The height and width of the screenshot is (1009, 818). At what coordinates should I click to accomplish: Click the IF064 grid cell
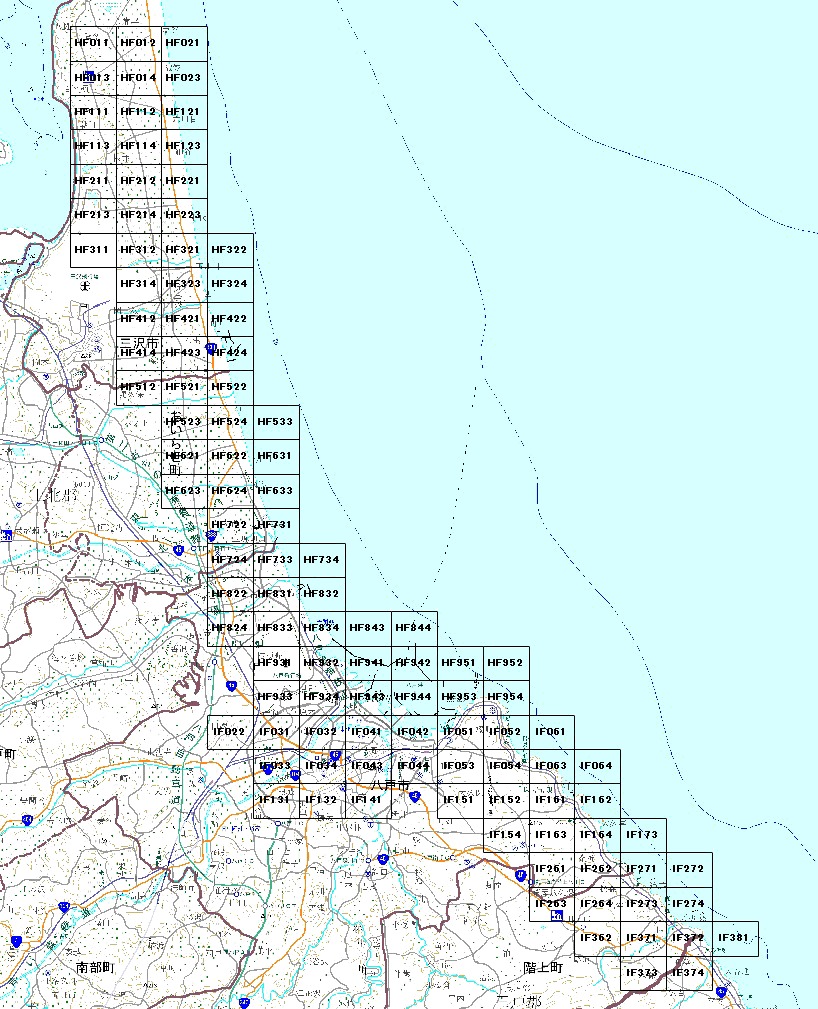pyautogui.click(x=598, y=766)
